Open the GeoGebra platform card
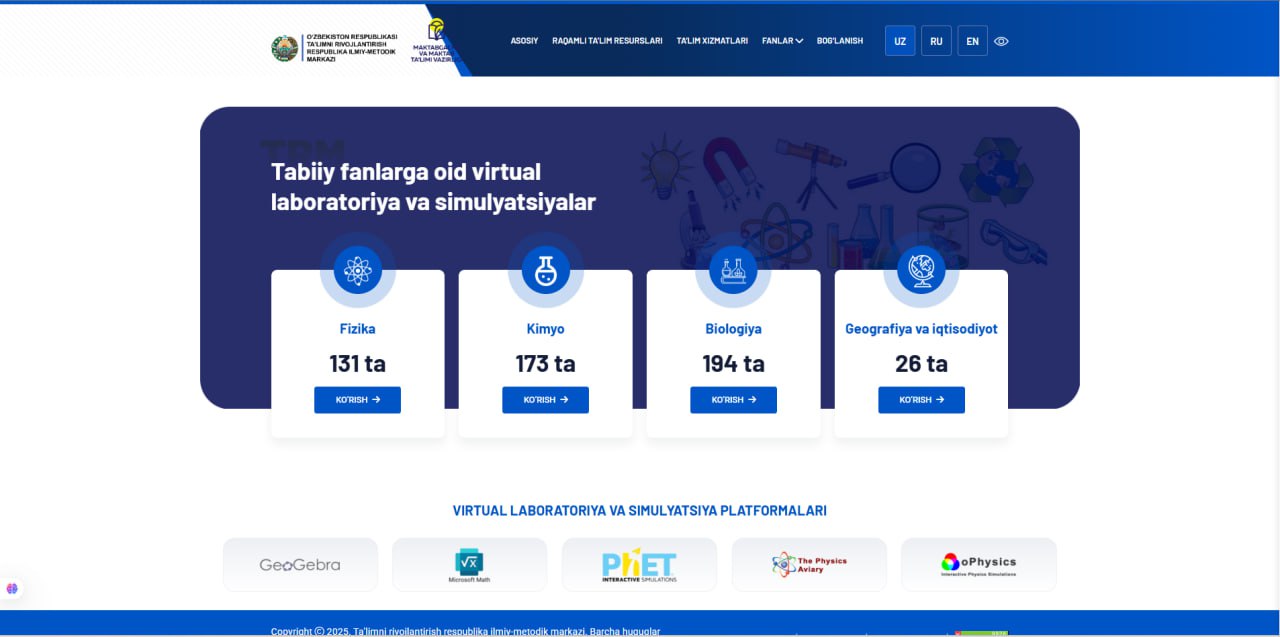 coord(300,564)
